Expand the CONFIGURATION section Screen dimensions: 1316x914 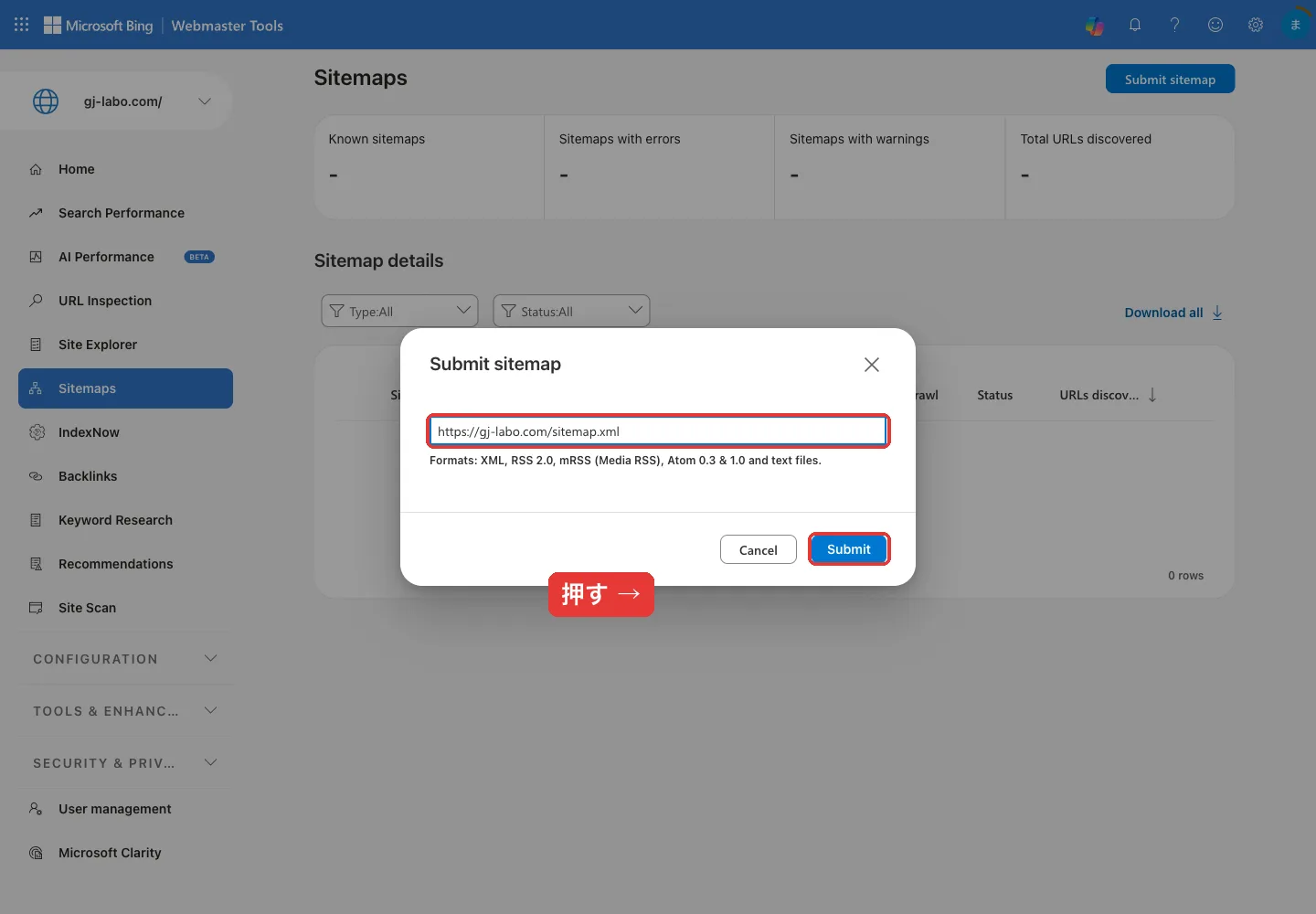click(x=125, y=659)
